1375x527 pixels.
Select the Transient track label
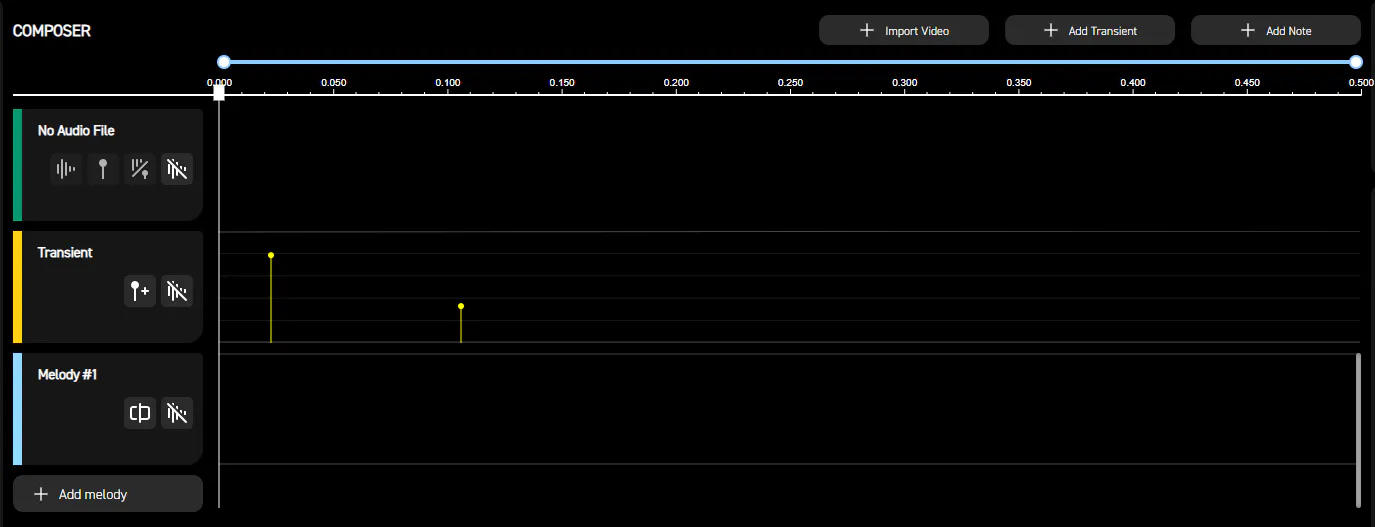[65, 253]
